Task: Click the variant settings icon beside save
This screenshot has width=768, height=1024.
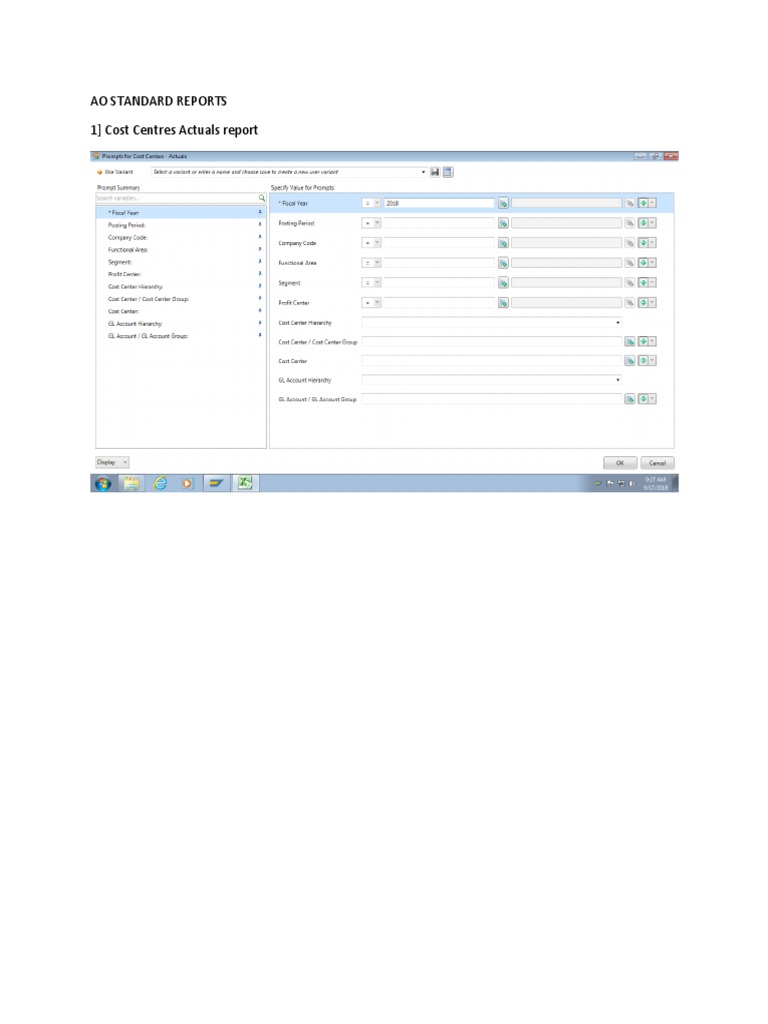Action: (x=448, y=172)
